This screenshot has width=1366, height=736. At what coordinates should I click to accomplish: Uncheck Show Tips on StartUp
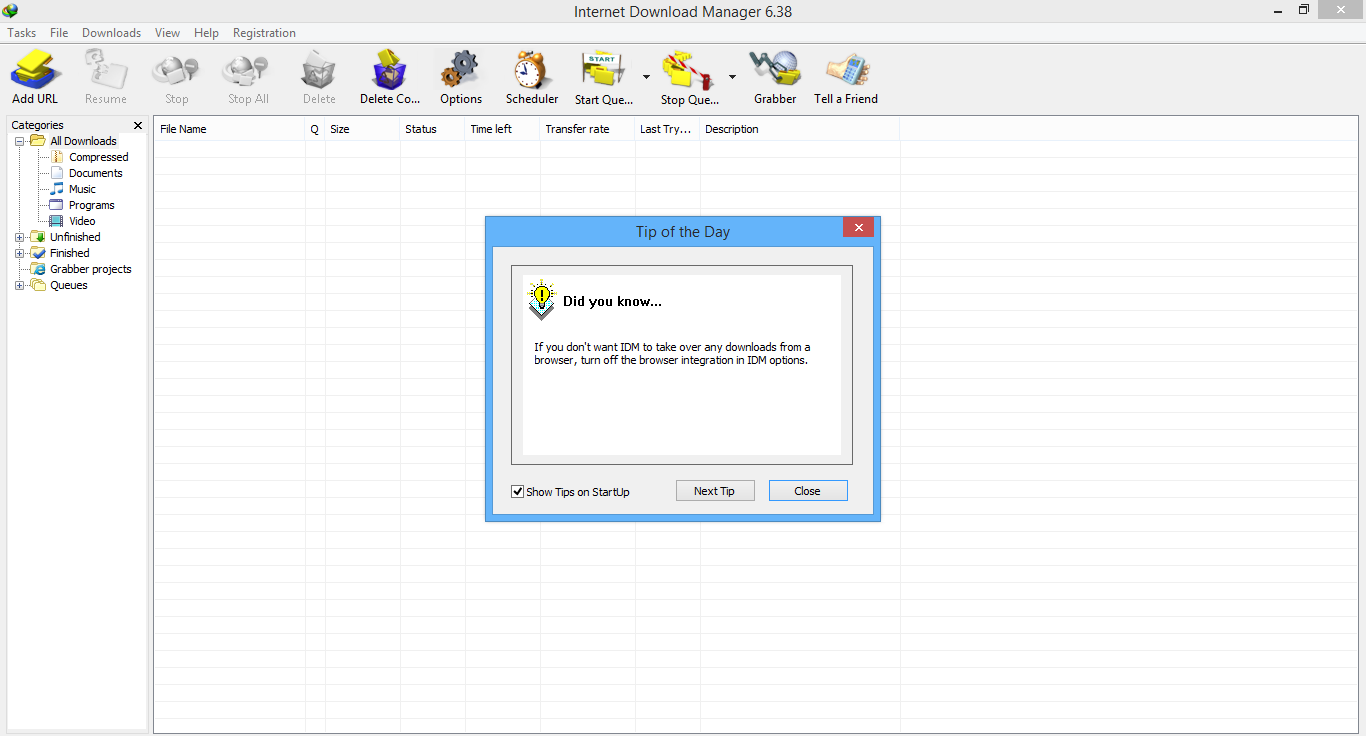(x=517, y=492)
